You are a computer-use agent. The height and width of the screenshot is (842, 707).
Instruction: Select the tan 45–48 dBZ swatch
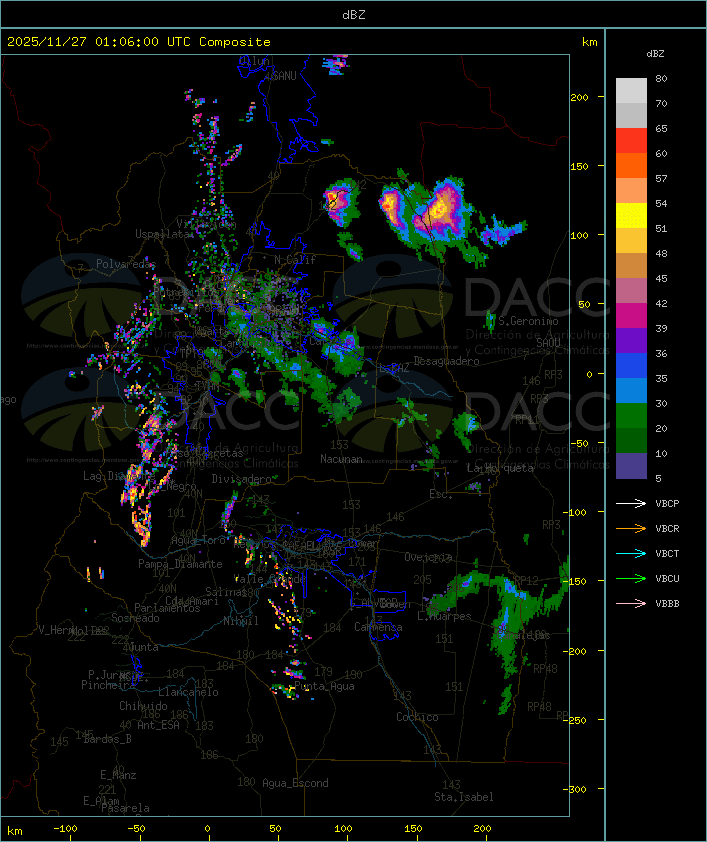(x=631, y=265)
